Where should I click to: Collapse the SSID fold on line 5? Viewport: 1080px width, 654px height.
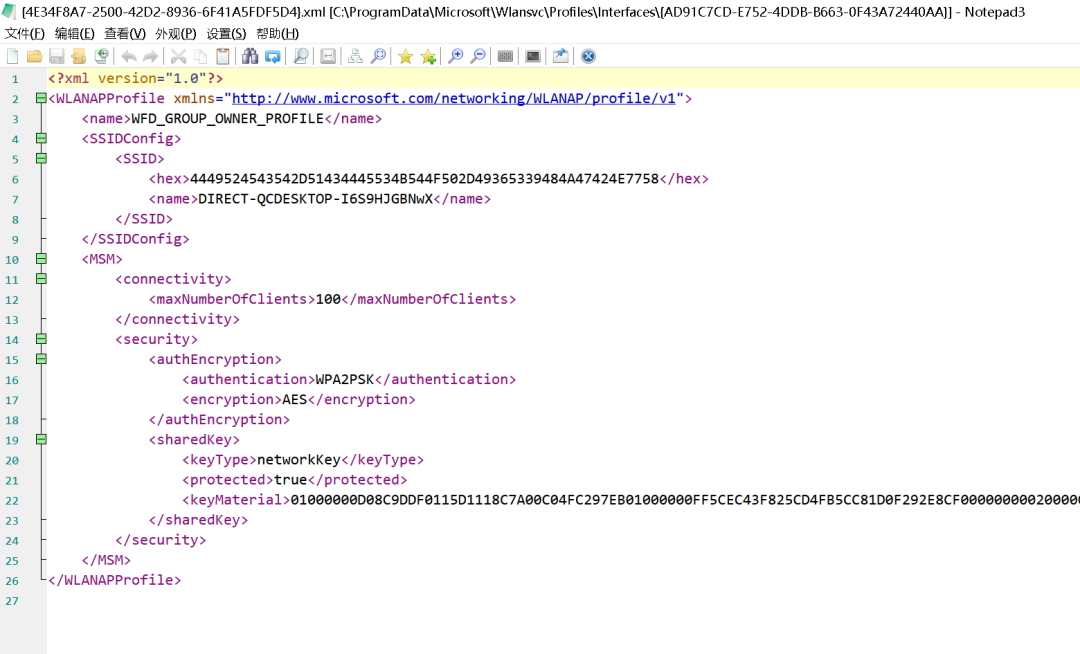(41, 158)
